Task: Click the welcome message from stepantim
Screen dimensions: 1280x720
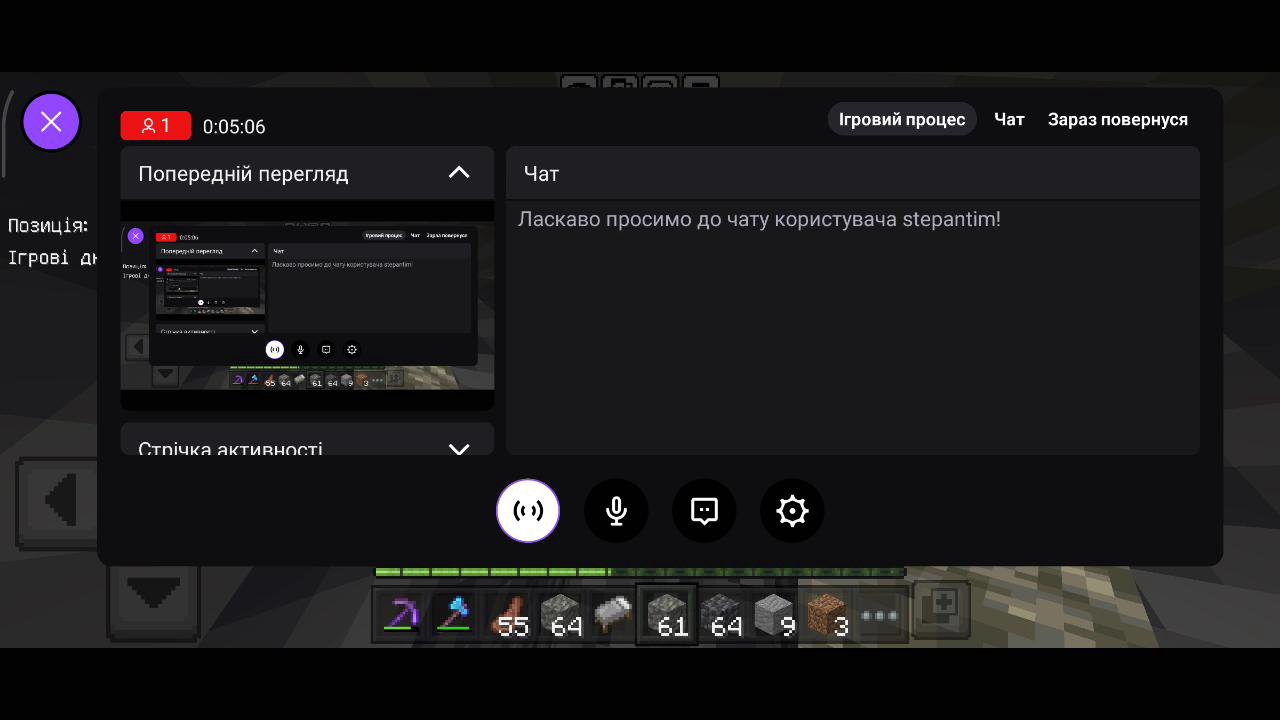Action: pos(759,219)
